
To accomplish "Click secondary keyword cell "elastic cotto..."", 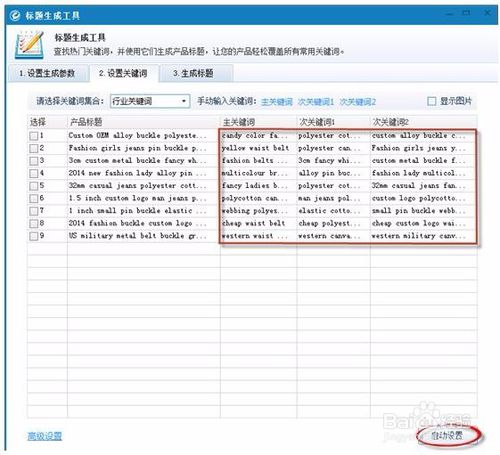I will pyautogui.click(x=329, y=211).
